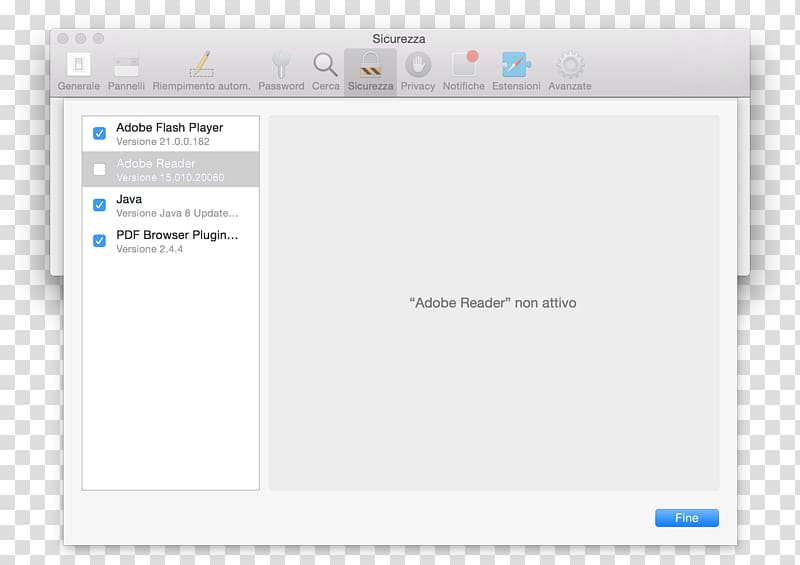The height and width of the screenshot is (565, 800).
Task: Select the highlighted Adobe Reader entry
Action: click(170, 169)
